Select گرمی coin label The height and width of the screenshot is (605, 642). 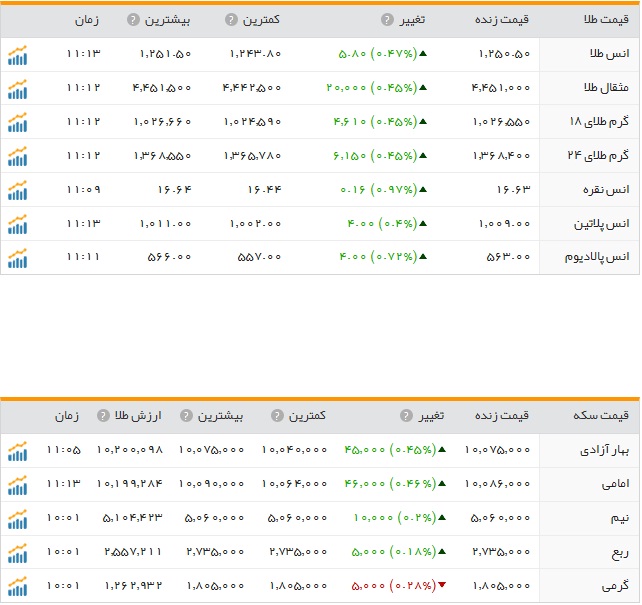point(615,586)
